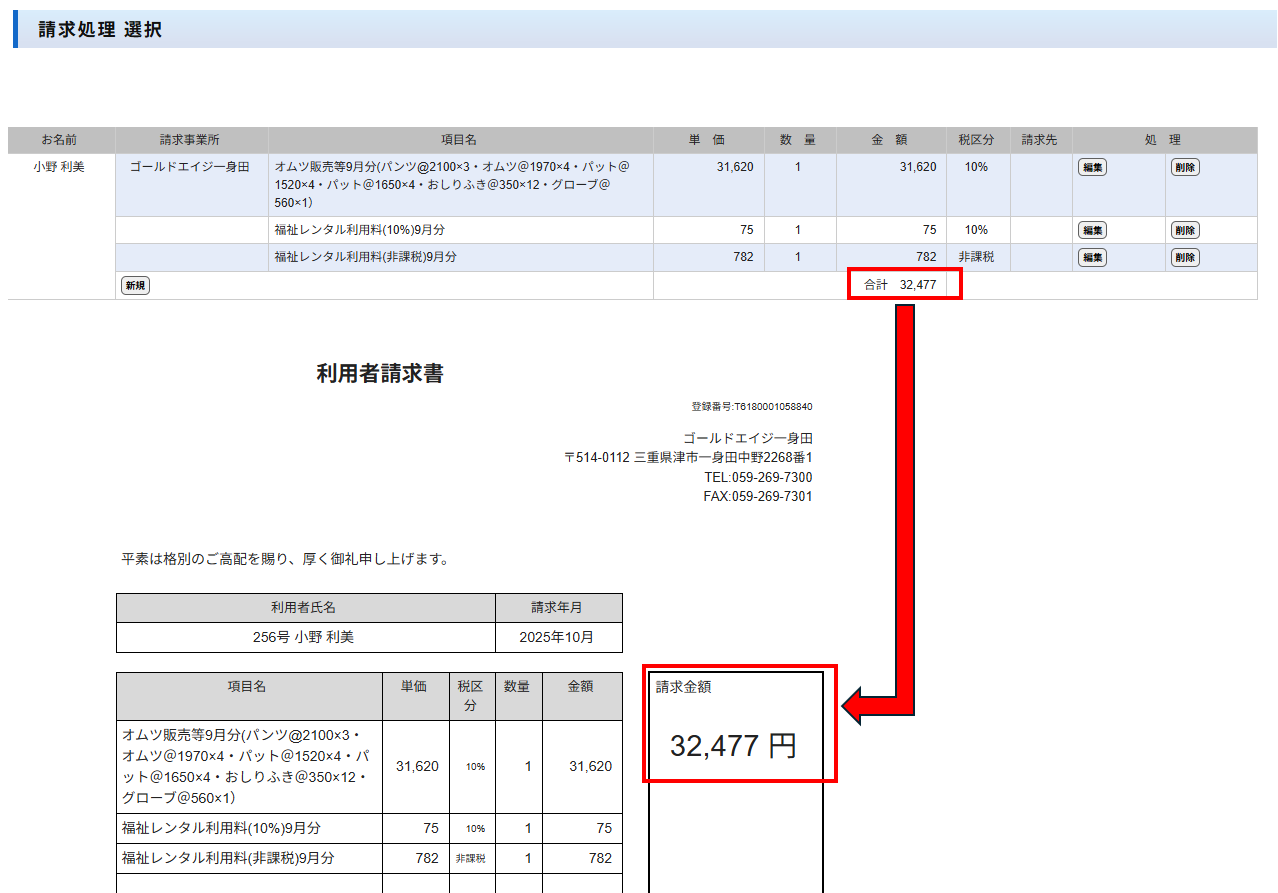Click 削除 button for オムツ販売等9月分 row

[x=1185, y=168]
